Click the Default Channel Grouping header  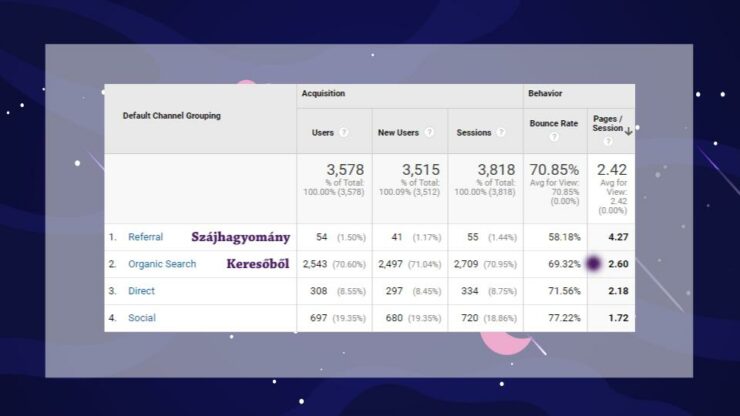point(172,116)
